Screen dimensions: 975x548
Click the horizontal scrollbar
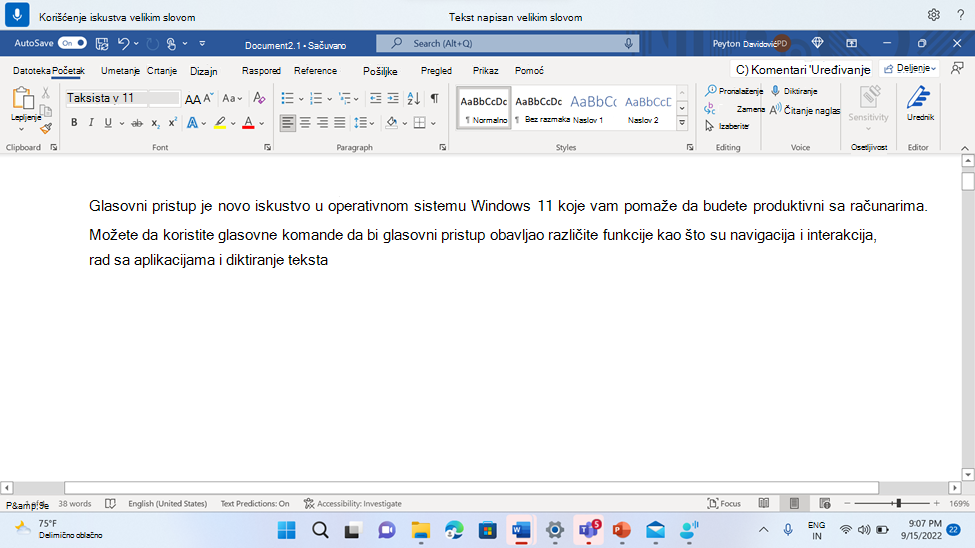click(x=471, y=488)
